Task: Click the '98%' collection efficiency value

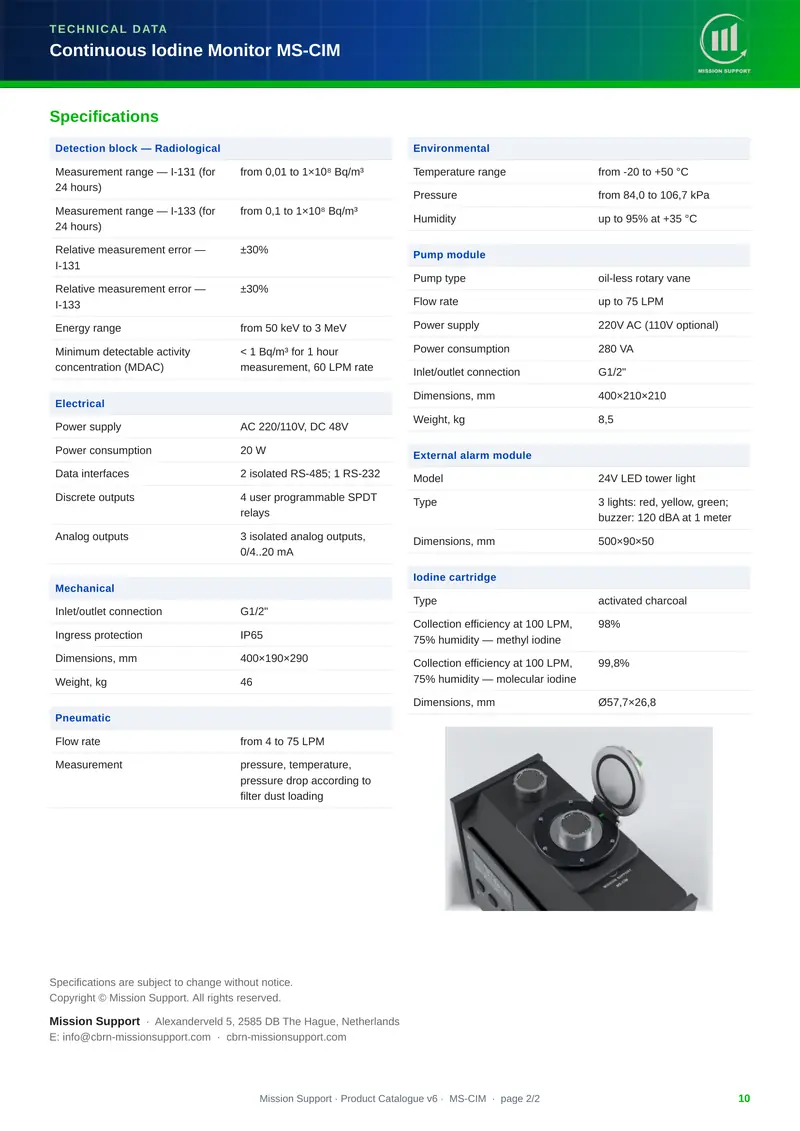Action: [609, 624]
